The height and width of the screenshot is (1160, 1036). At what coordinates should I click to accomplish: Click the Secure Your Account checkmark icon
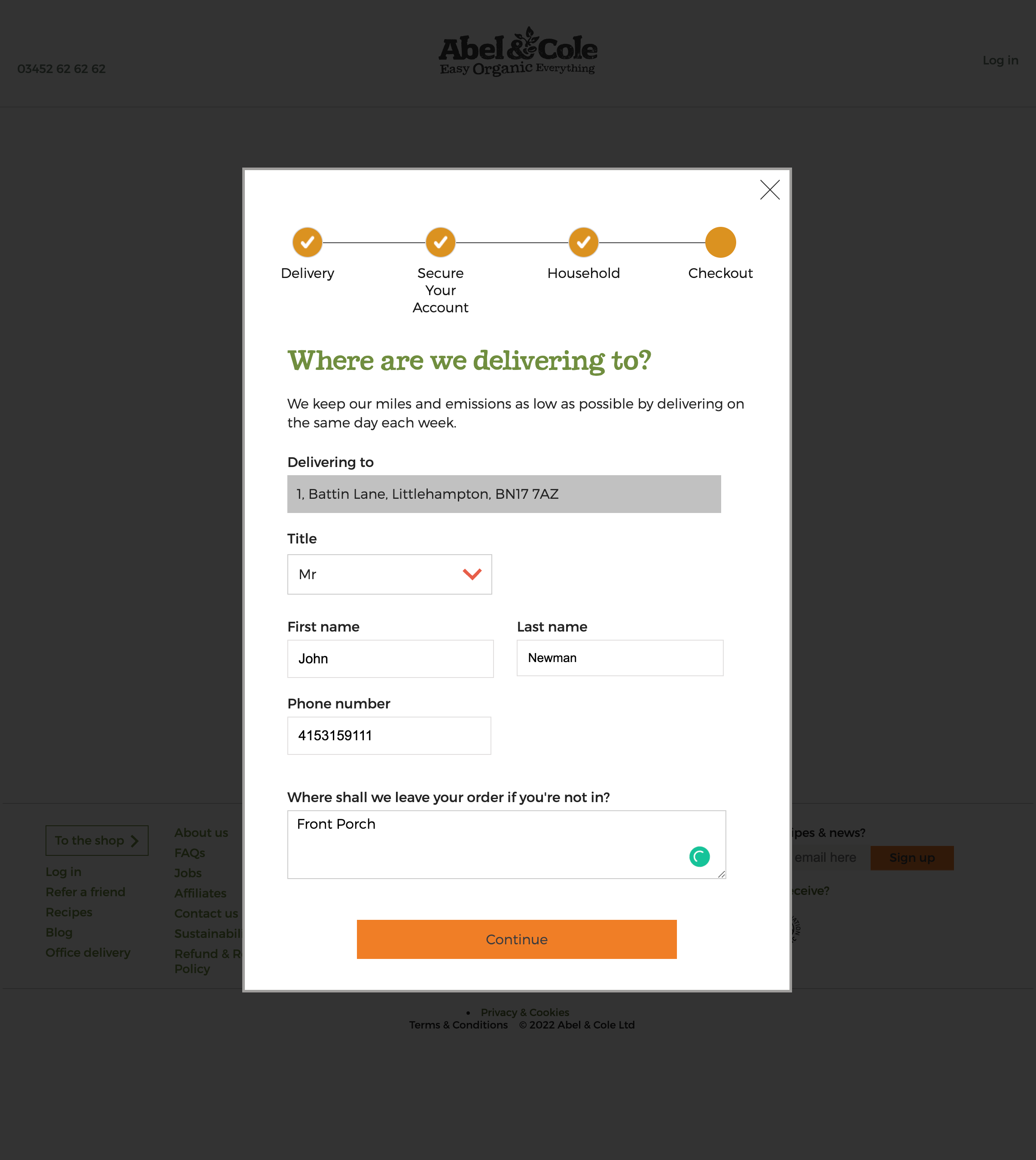coord(441,242)
